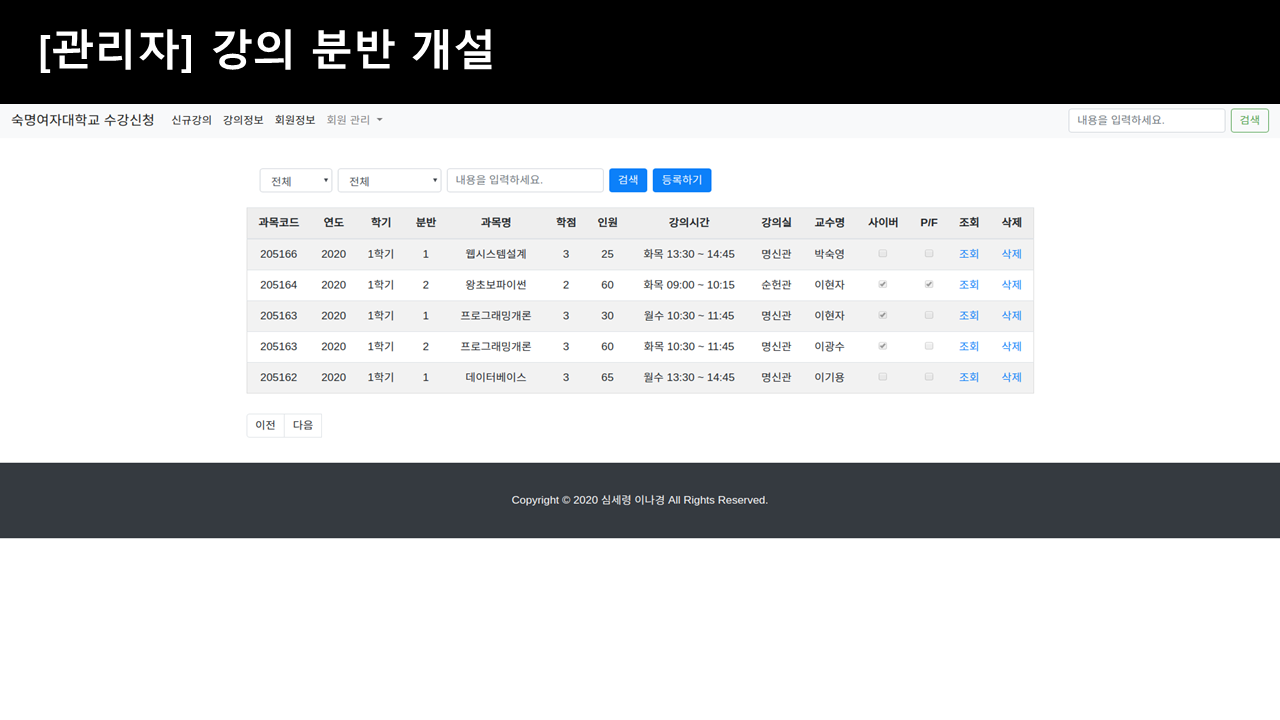Open the second 전체 filter dropdown
The height and width of the screenshot is (720, 1280).
click(x=389, y=180)
